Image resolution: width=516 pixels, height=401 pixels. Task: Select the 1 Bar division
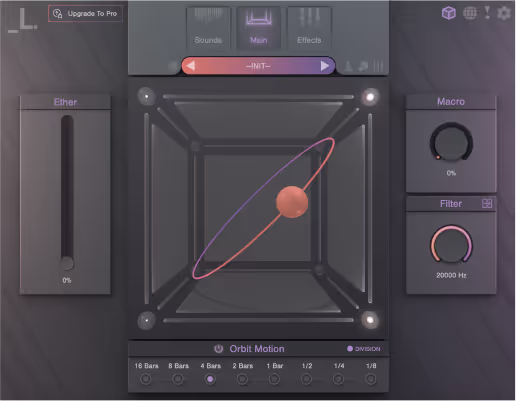pos(274,379)
